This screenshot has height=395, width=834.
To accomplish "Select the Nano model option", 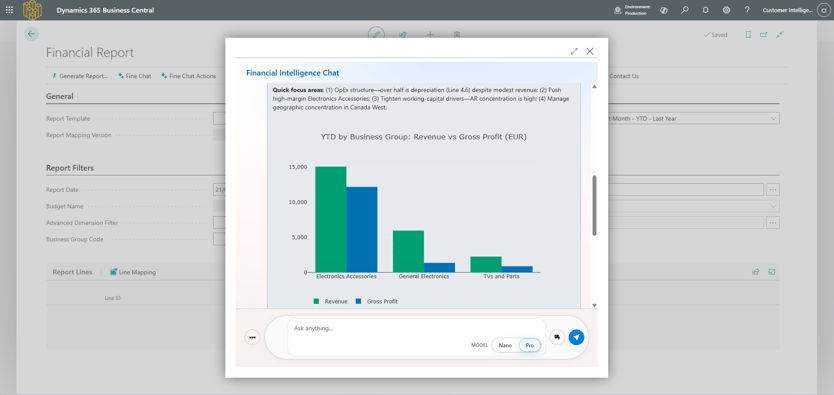I will 505,346.
